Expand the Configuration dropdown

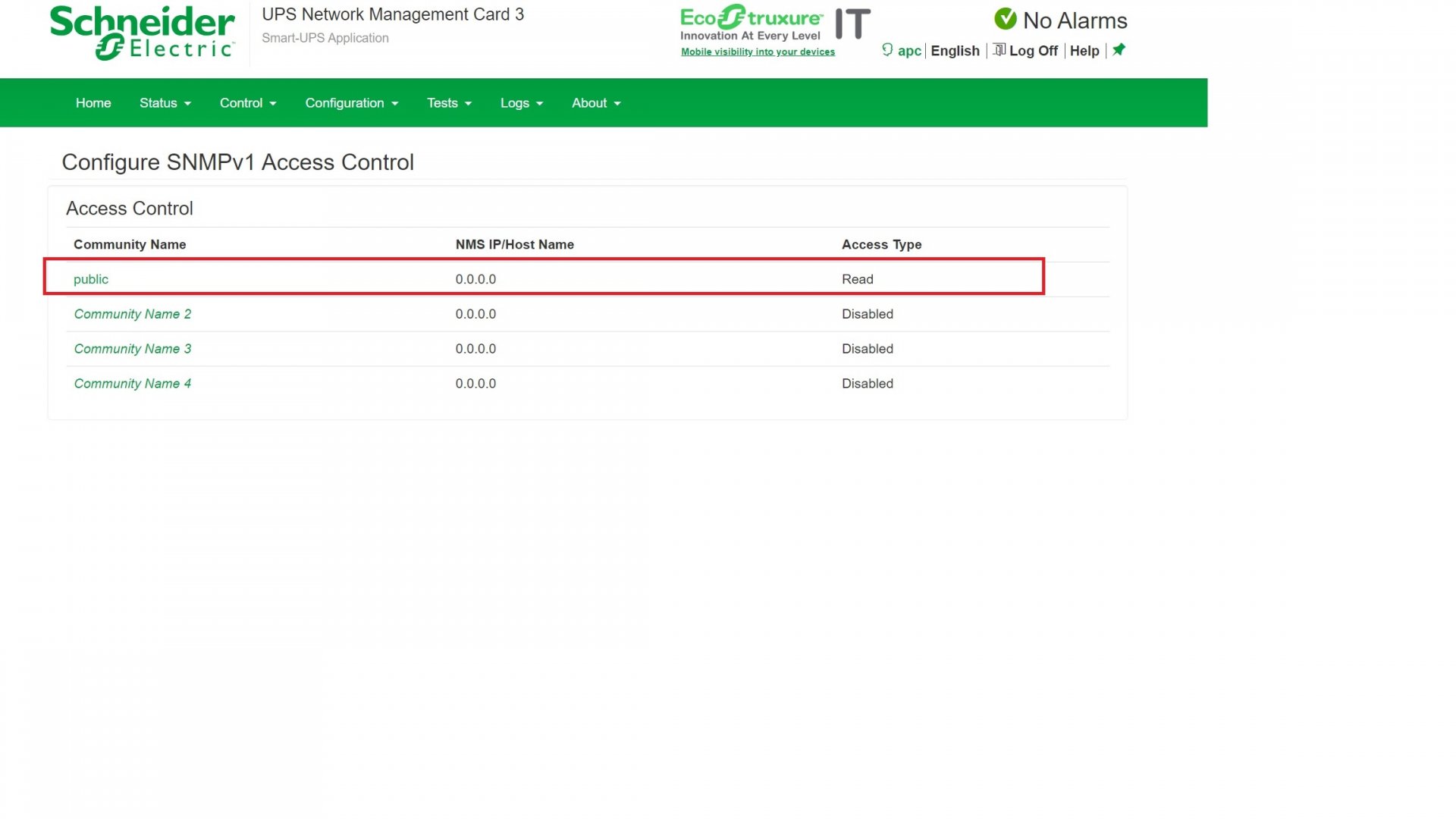351,103
